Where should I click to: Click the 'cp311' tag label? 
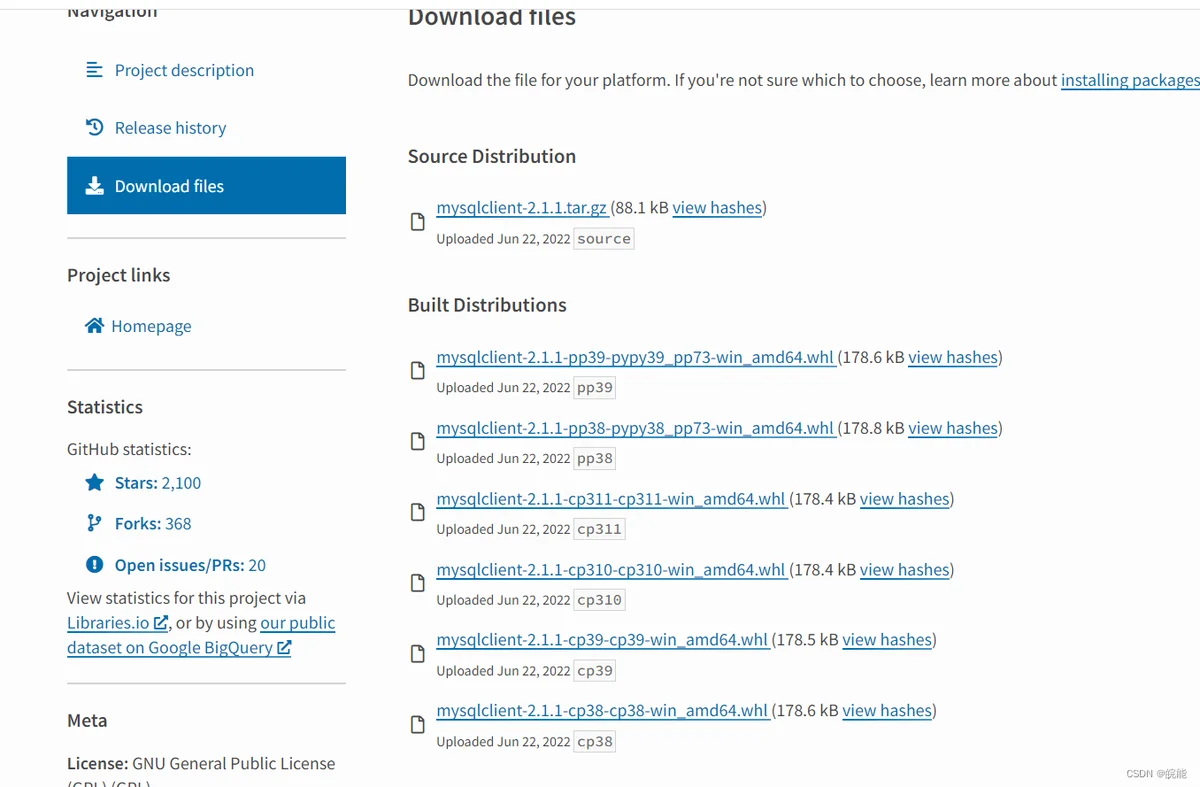(600, 530)
